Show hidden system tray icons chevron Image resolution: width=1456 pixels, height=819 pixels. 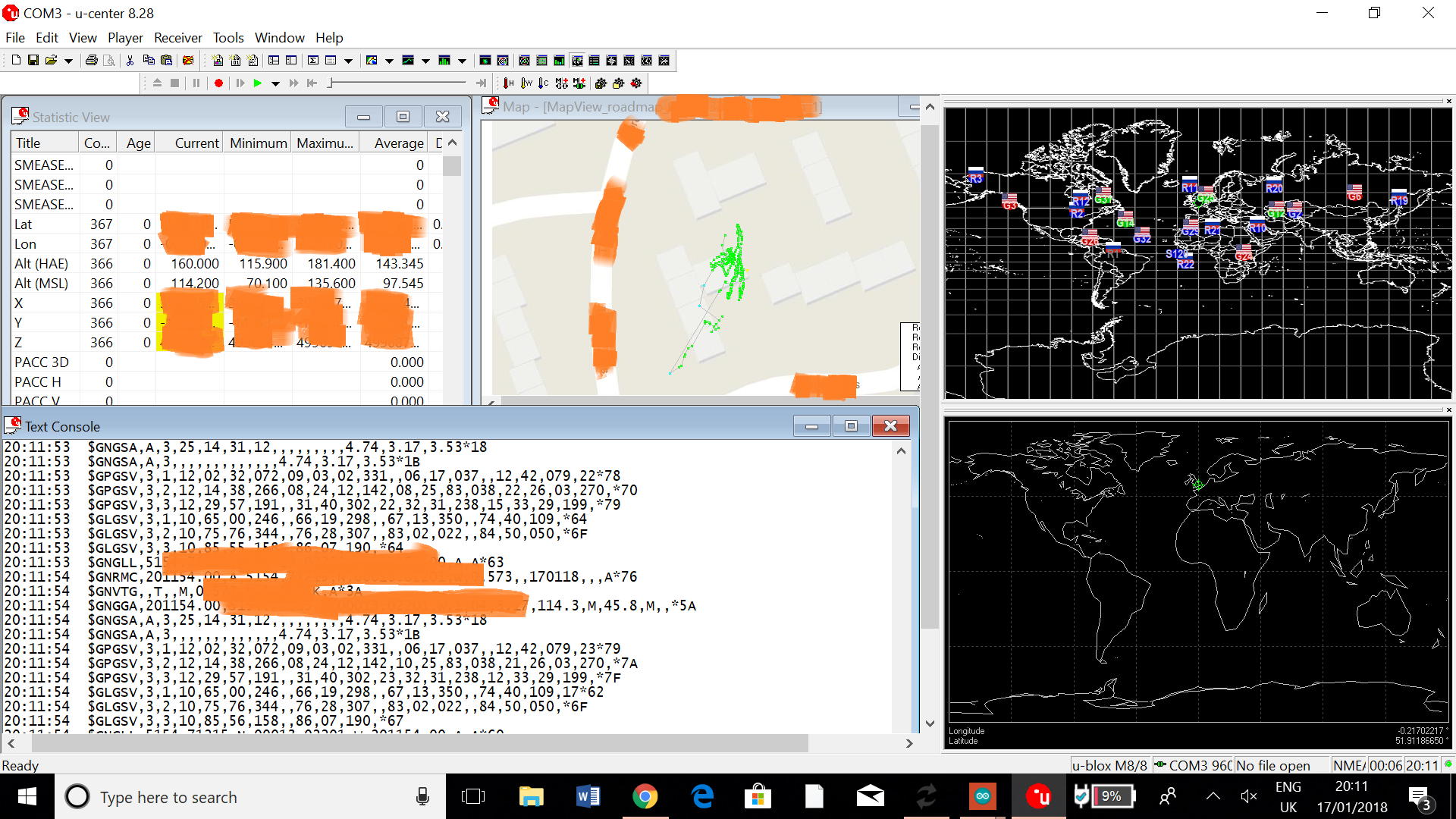(1213, 796)
